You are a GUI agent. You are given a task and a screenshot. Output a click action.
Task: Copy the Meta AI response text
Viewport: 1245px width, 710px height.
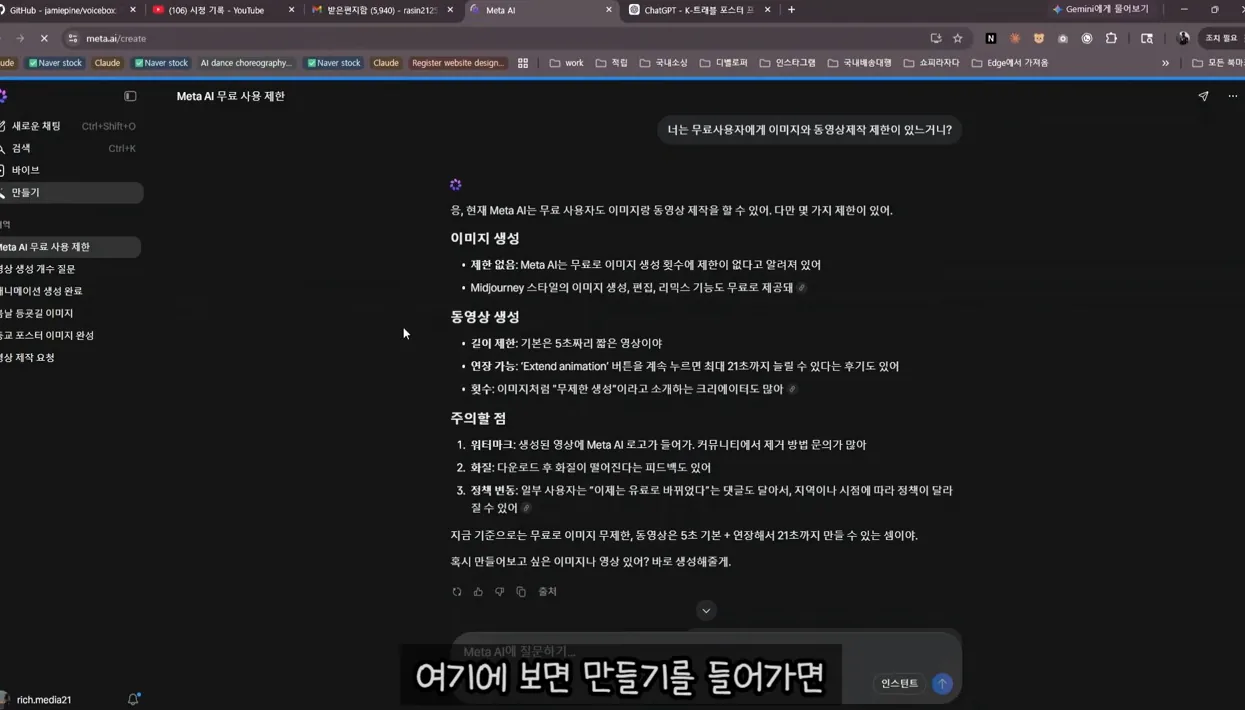[x=521, y=592]
